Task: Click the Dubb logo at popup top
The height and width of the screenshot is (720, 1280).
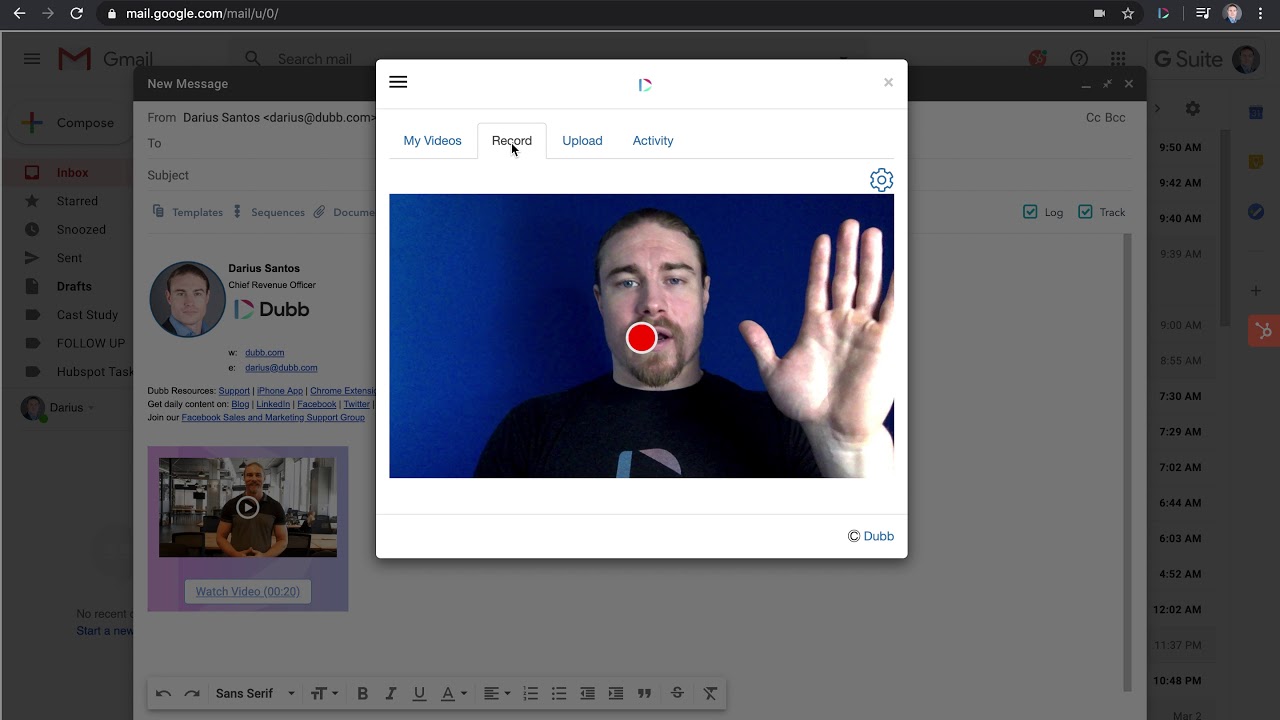Action: (x=645, y=85)
